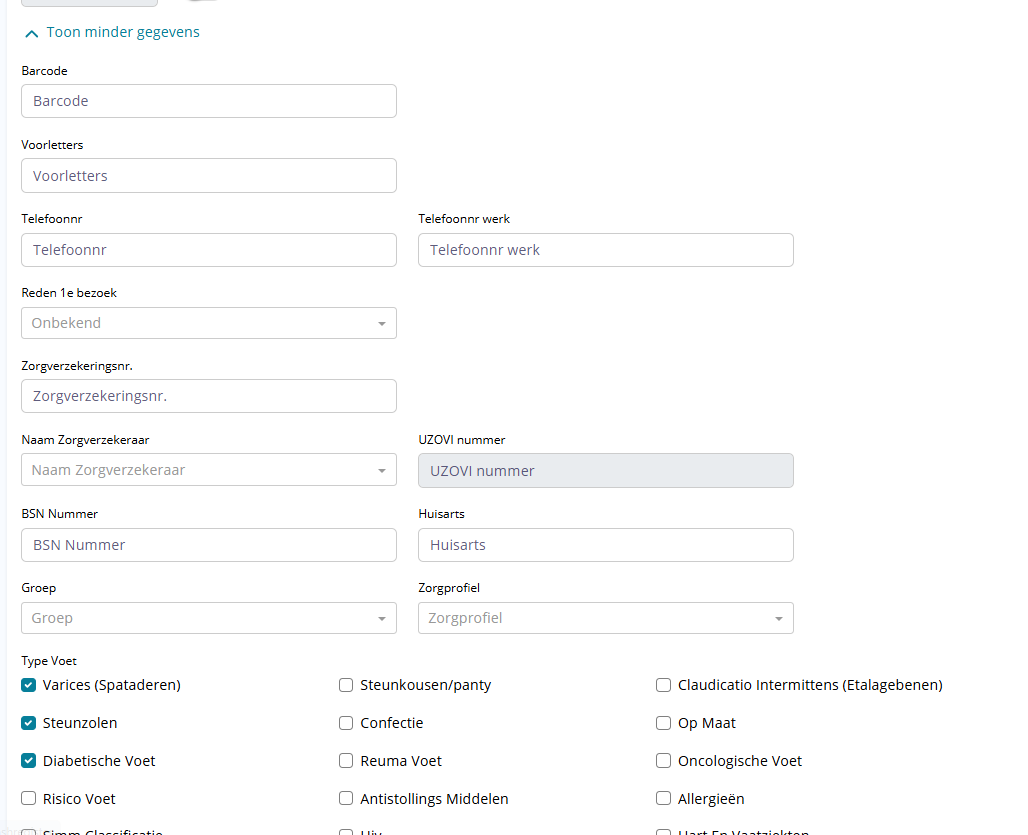The width and height of the screenshot is (1028, 835).
Task: Enable Claudicatio Intermittens (Etalagebenen) checkbox
Action: (x=663, y=685)
